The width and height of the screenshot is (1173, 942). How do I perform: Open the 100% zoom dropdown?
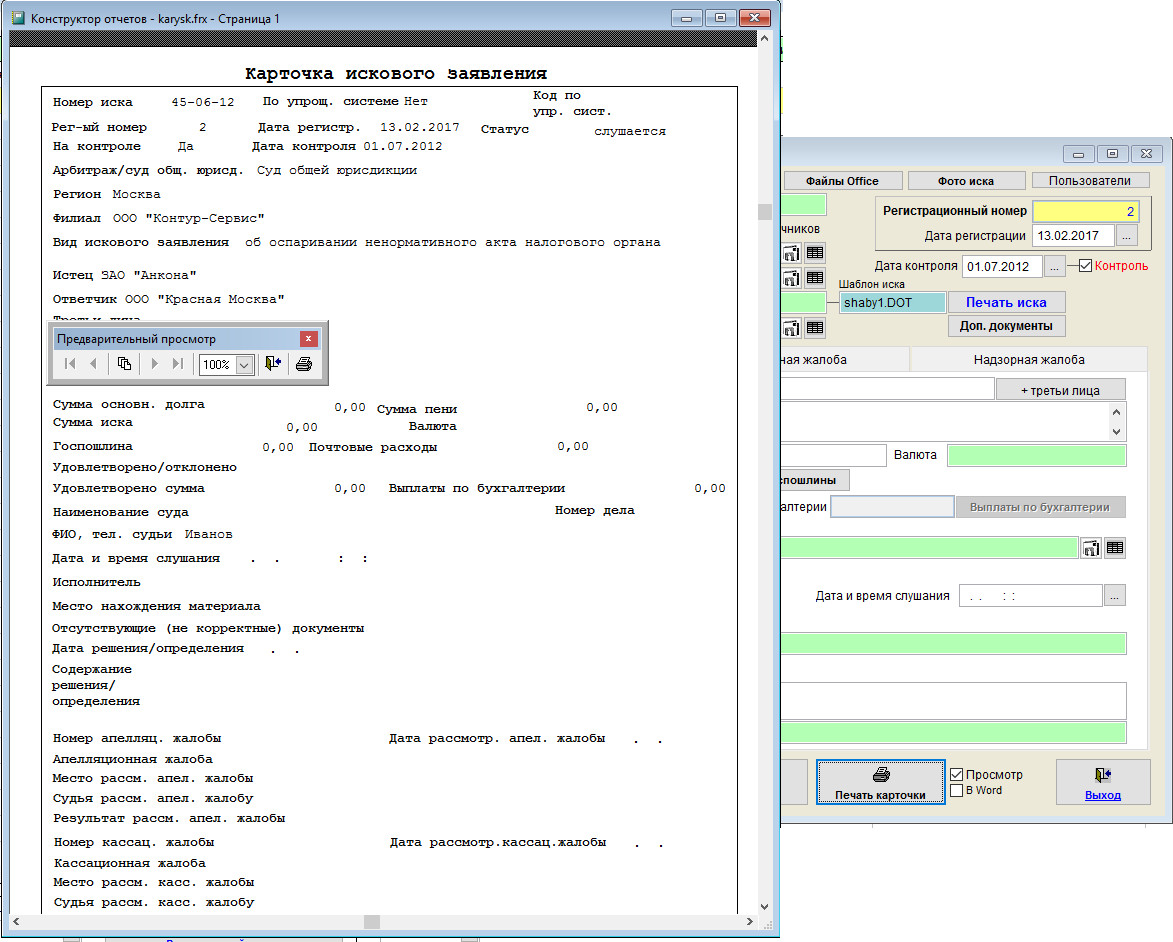244,365
